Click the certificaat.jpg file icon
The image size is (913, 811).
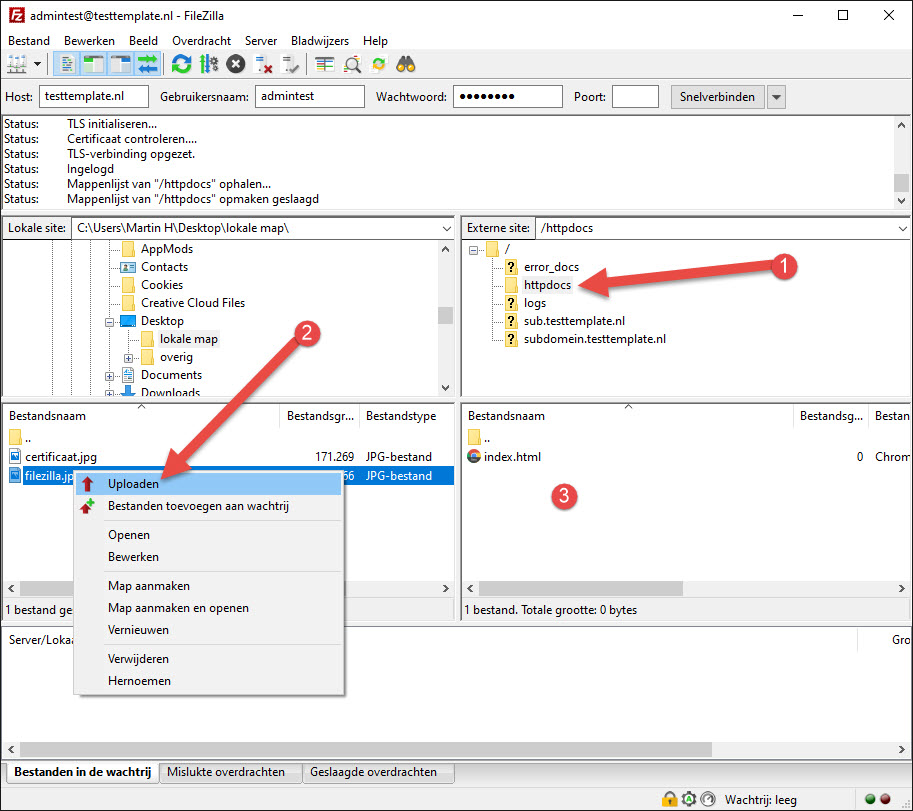15,456
